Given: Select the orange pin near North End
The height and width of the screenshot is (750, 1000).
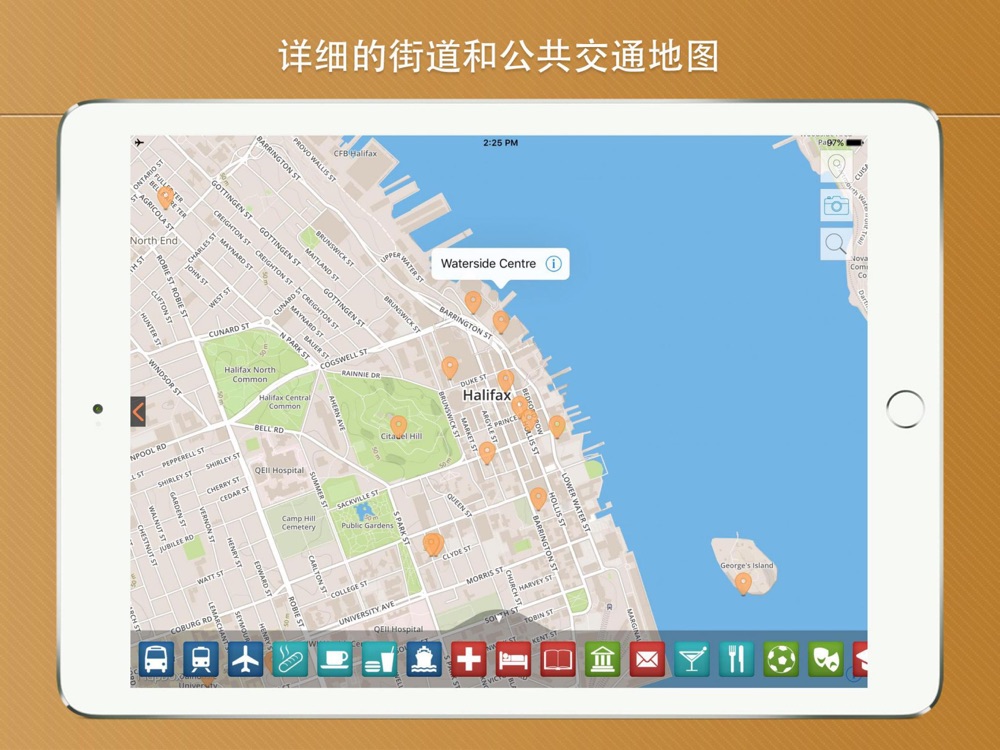Looking at the screenshot, I should 166,196.
